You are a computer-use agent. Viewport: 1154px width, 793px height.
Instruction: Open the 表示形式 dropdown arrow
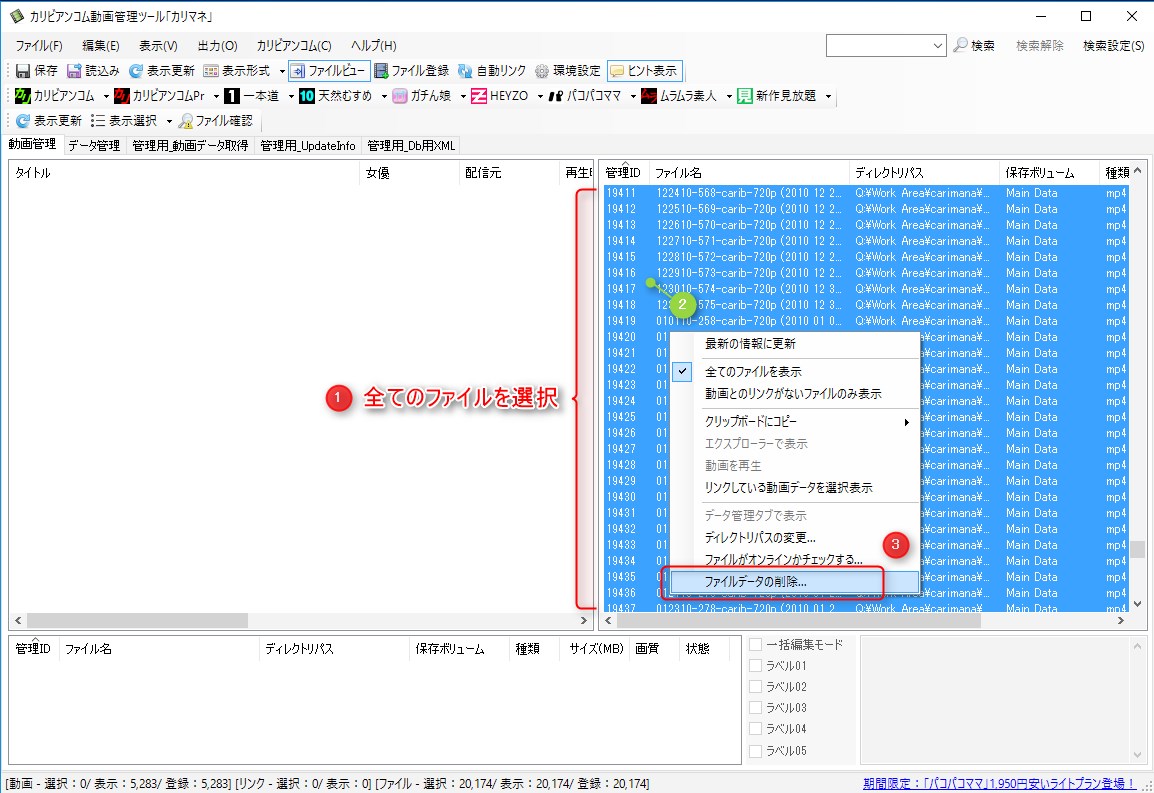click(x=284, y=70)
